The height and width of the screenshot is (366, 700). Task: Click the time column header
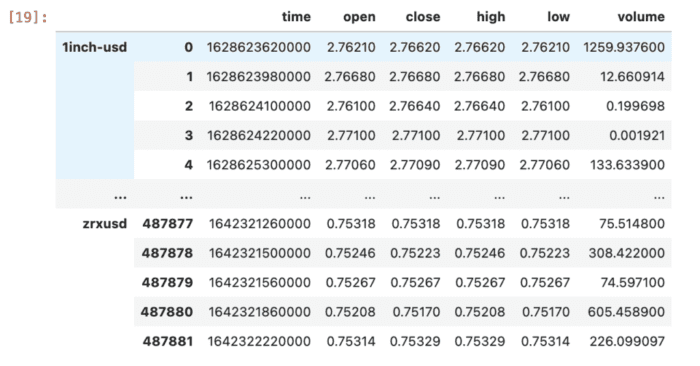pyautogui.click(x=296, y=17)
